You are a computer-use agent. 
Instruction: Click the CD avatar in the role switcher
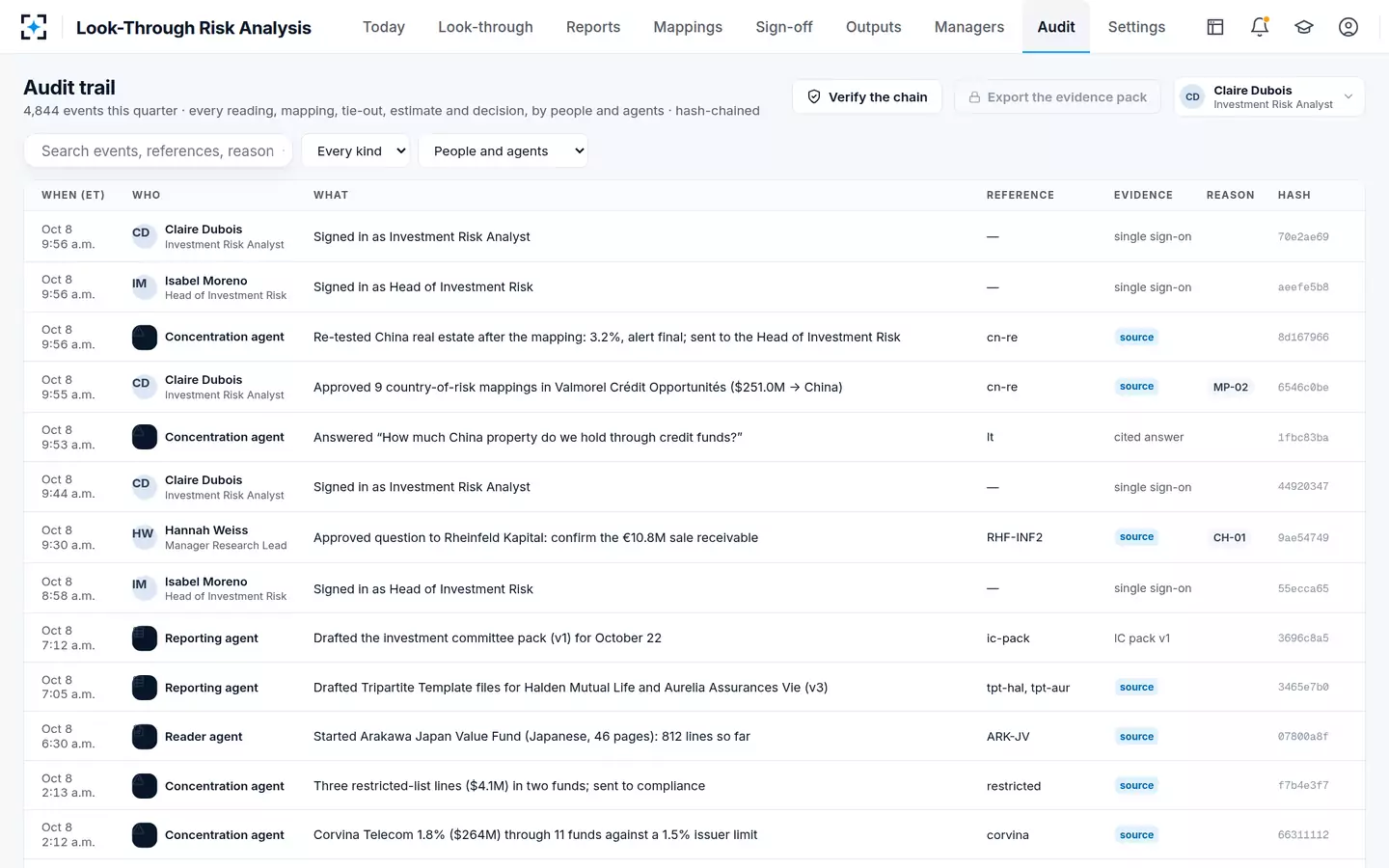point(1193,96)
